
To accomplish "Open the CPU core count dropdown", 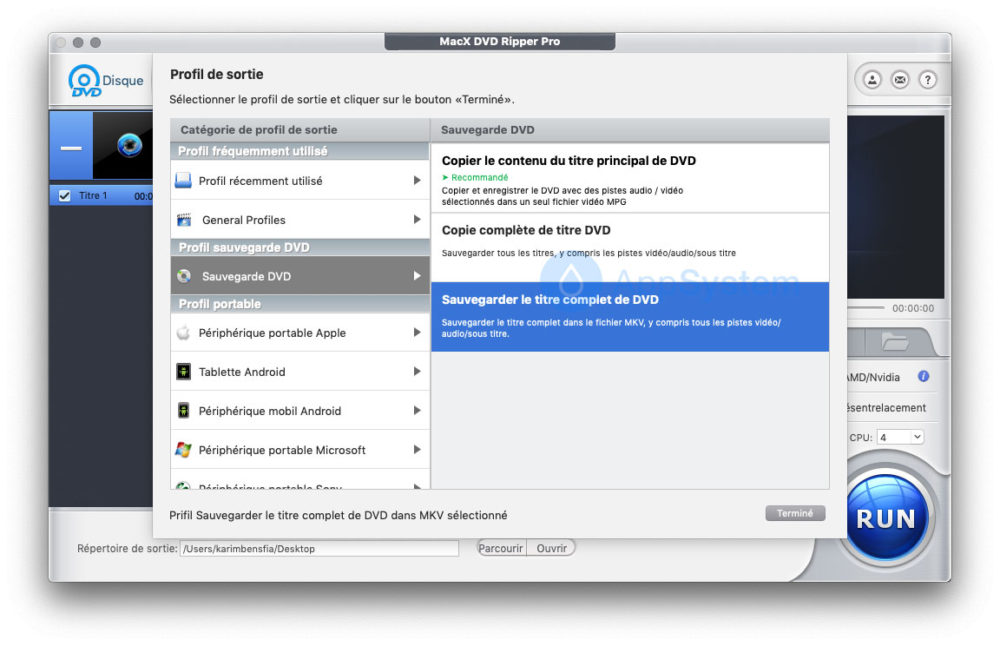I will [900, 437].
